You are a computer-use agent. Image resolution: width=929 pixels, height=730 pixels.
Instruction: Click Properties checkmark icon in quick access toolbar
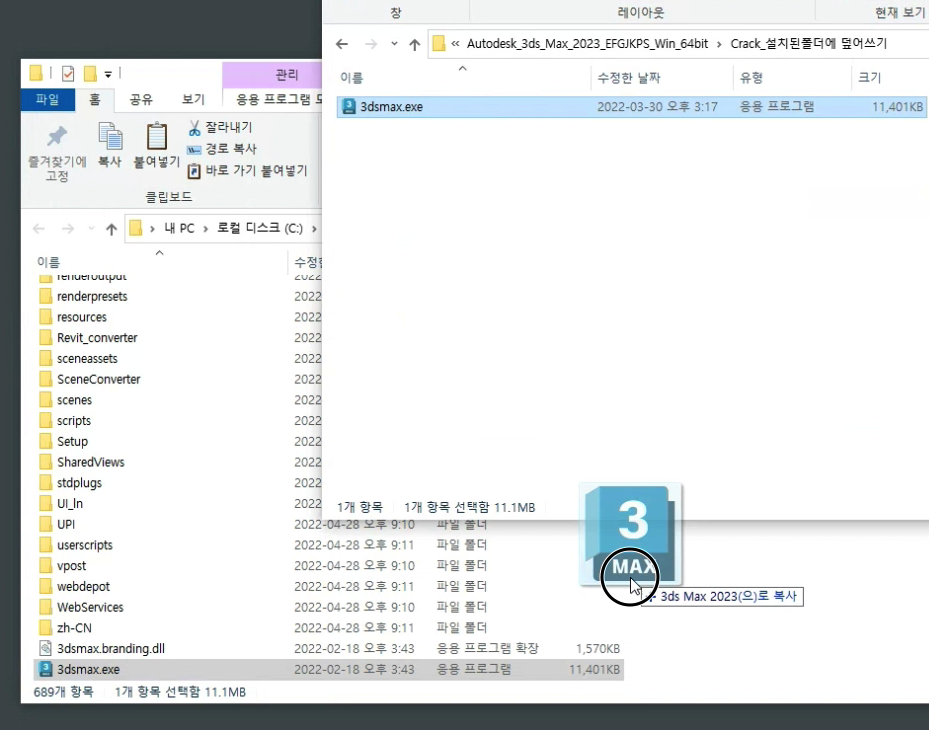tap(68, 74)
